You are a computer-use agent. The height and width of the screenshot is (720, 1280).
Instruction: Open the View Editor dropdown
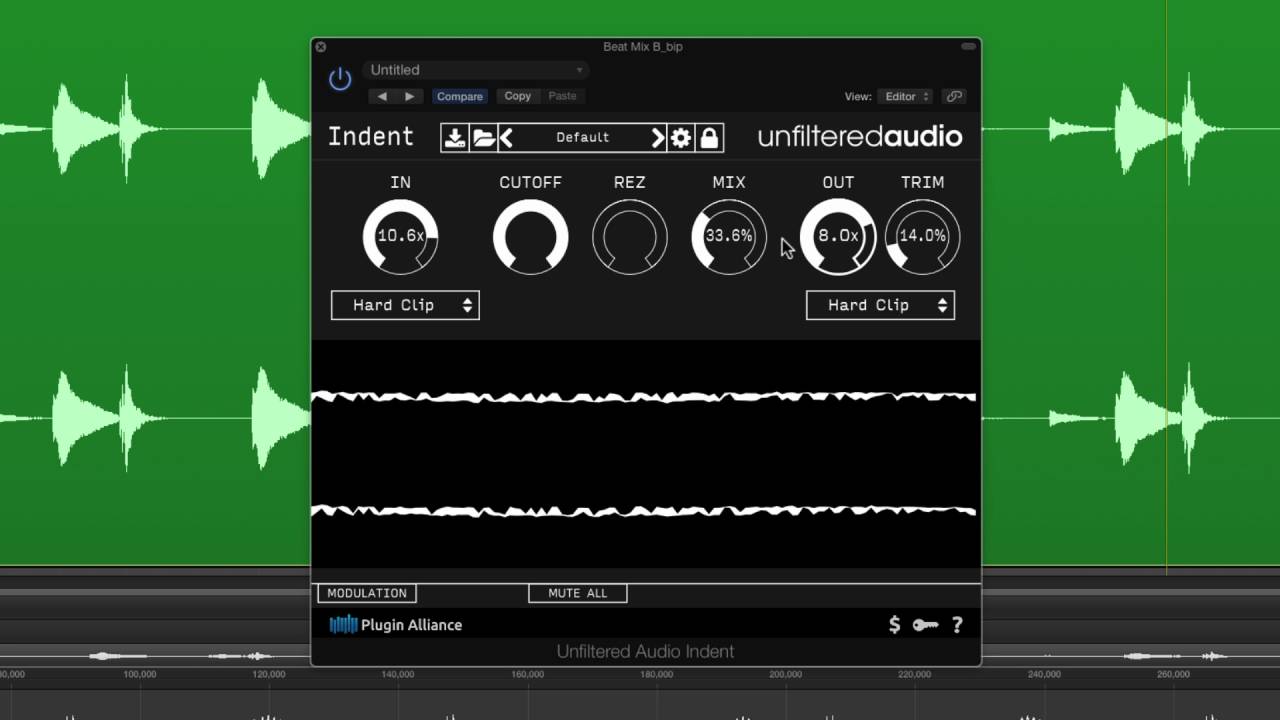[904, 96]
